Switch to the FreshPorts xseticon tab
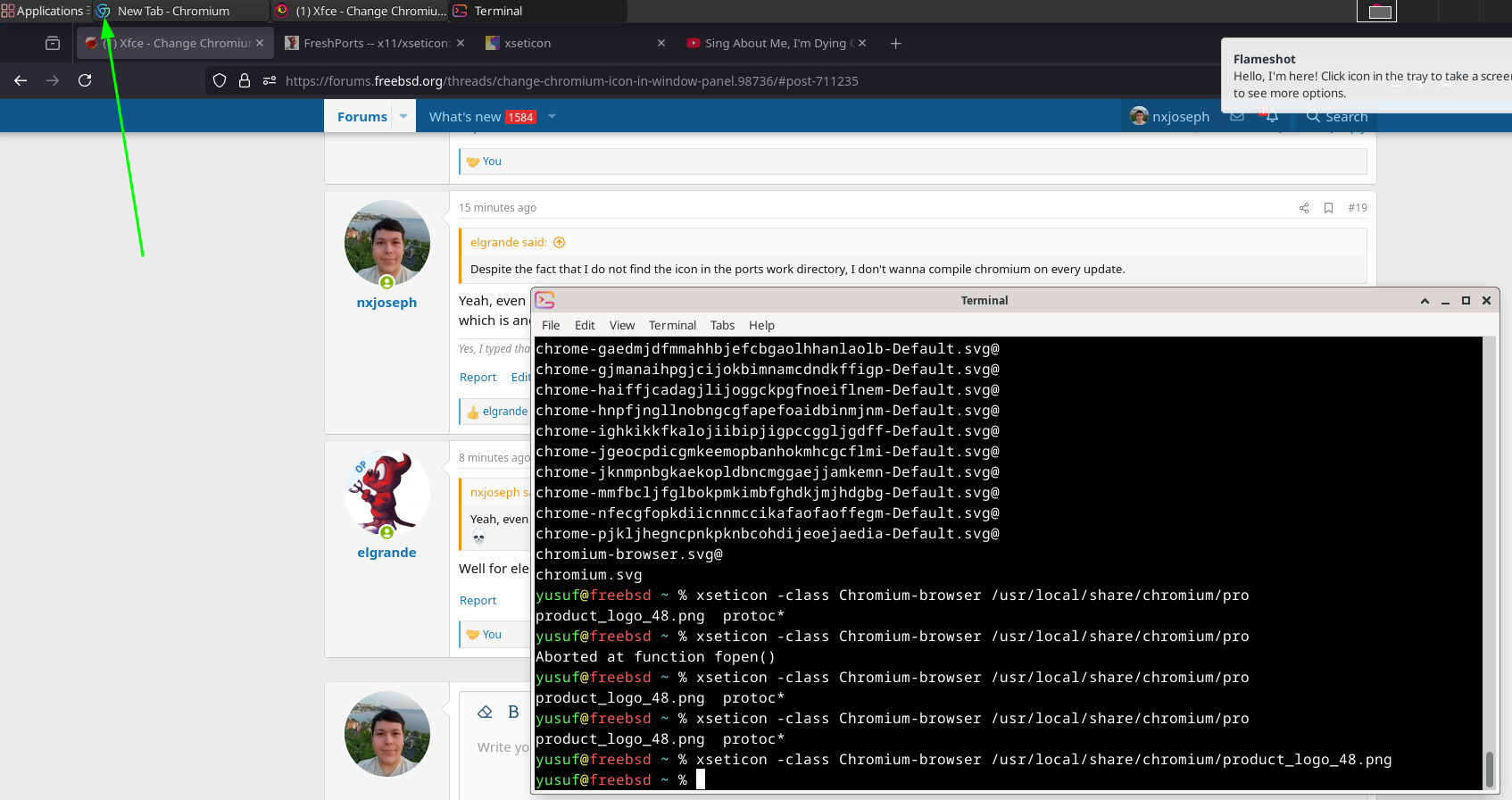 point(375,43)
